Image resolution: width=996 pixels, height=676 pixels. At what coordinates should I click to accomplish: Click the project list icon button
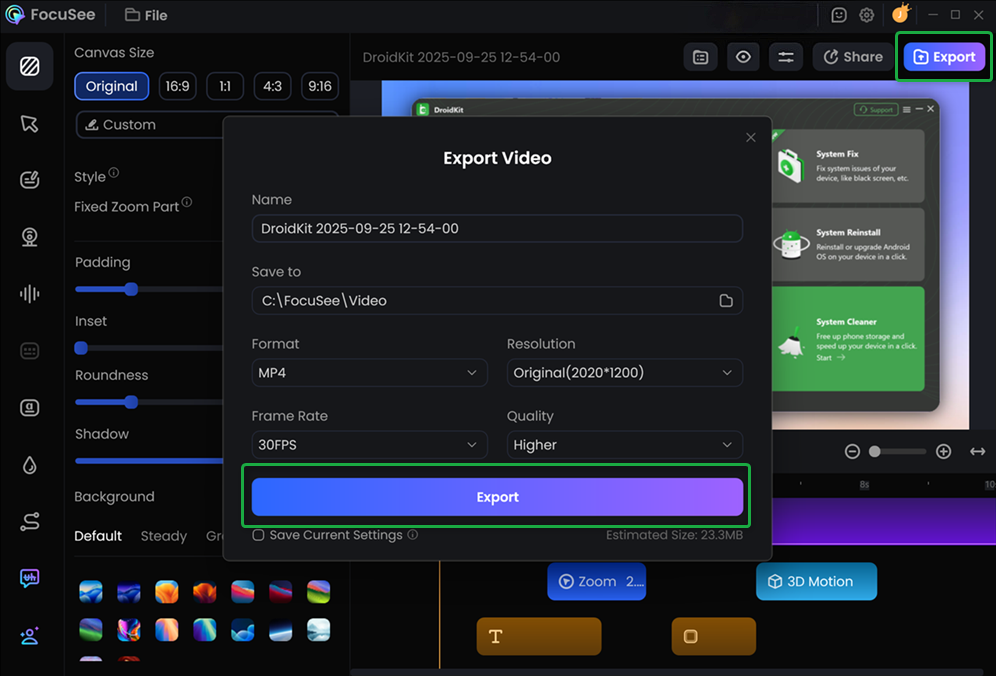(701, 57)
